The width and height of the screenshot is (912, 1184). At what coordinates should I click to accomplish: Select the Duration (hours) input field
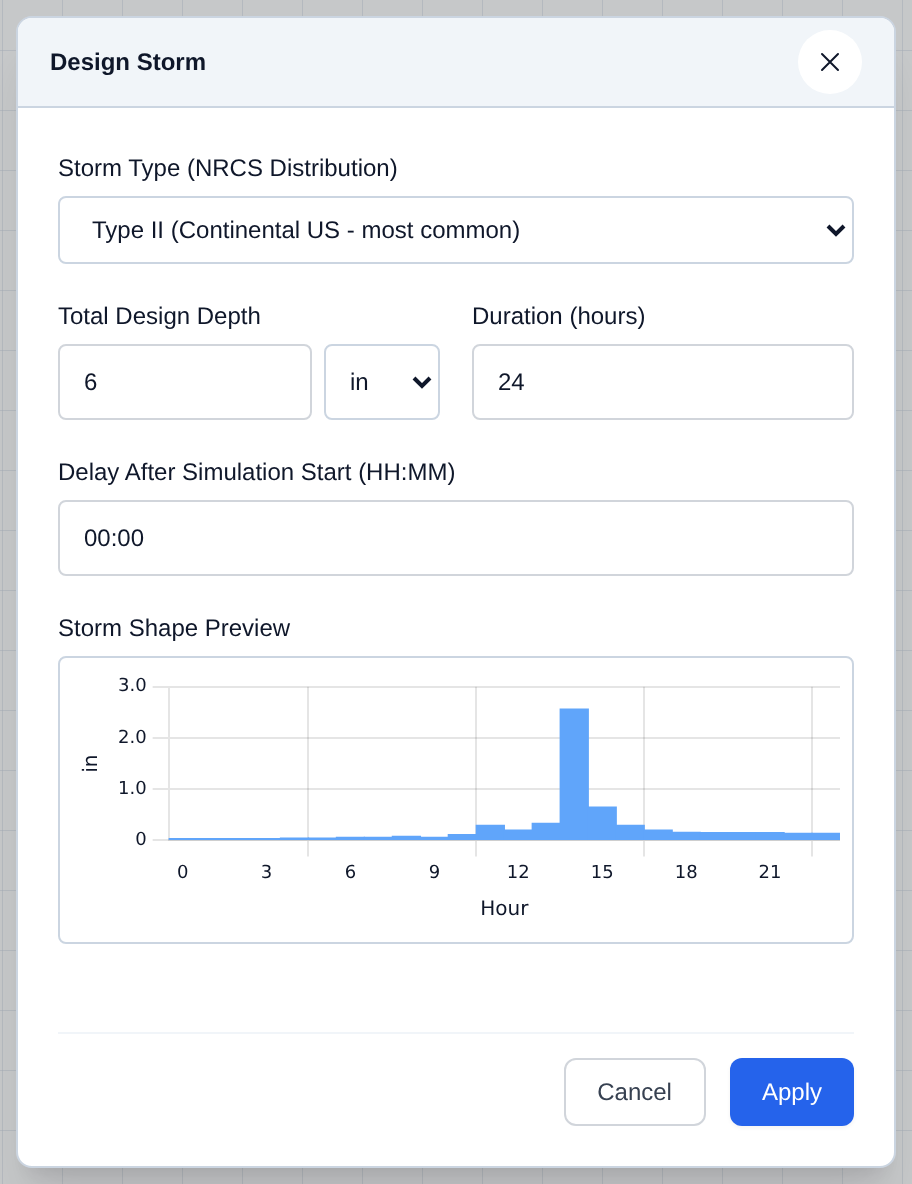pyautogui.click(x=663, y=382)
